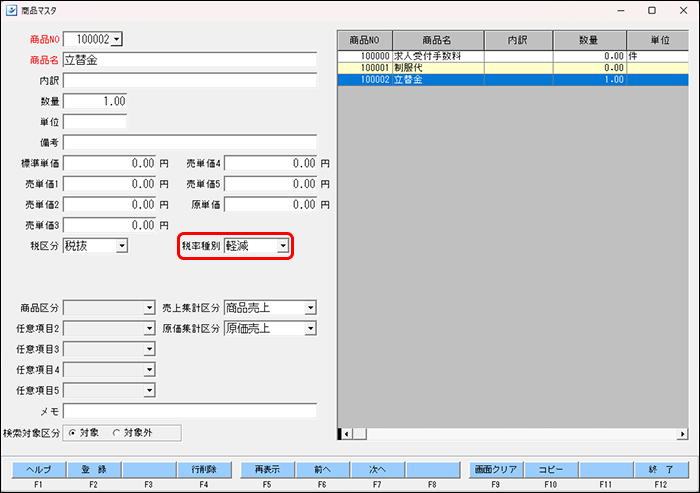Screen dimensions: 700x493
Task: Click the 終了 F12 button
Action: [661, 470]
